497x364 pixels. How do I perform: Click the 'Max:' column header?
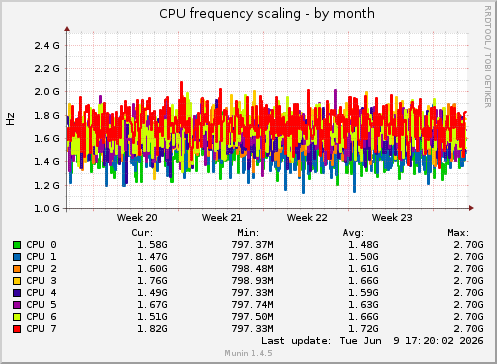tap(458, 233)
